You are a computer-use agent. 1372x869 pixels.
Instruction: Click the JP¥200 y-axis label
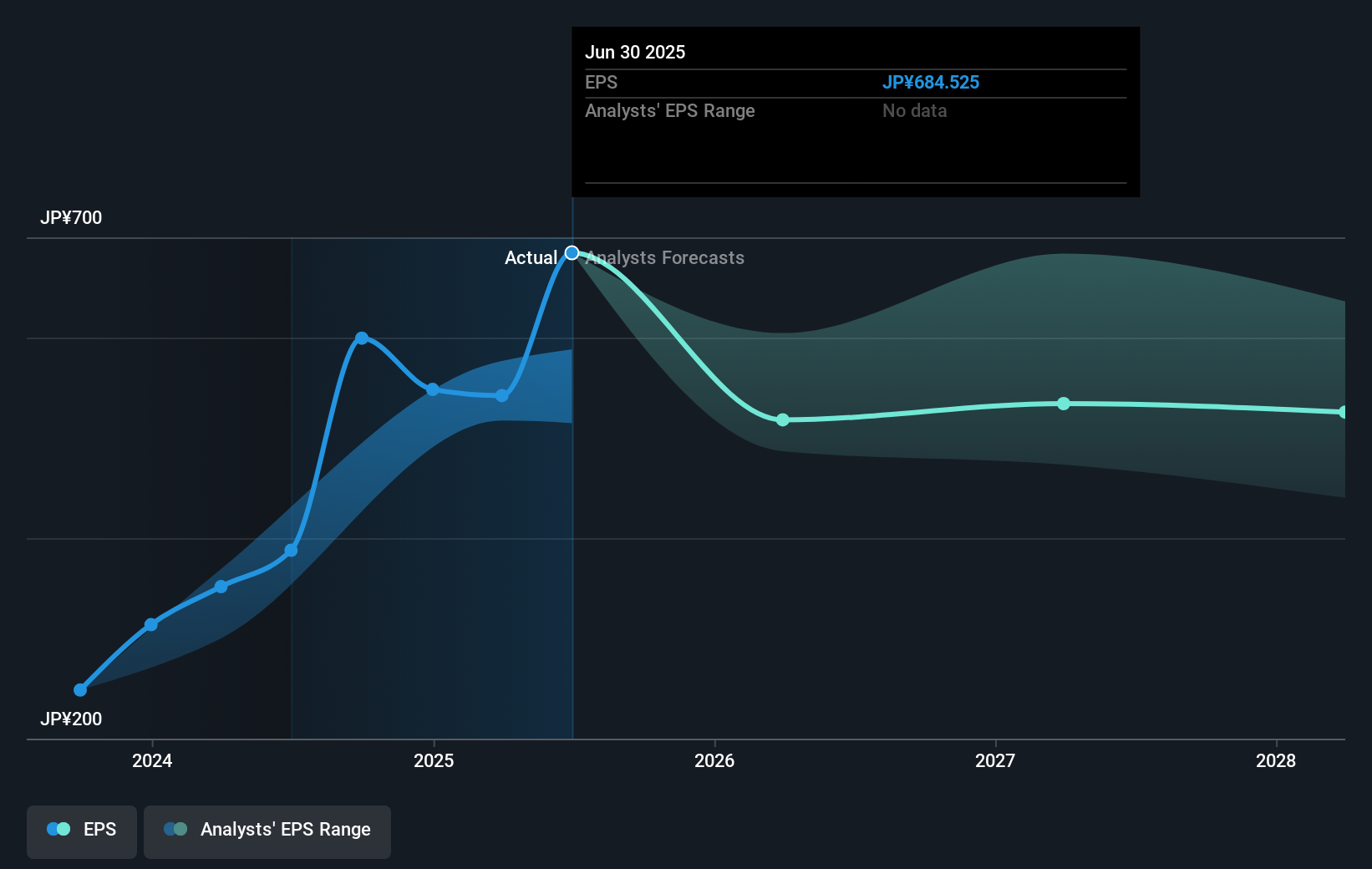click(71, 719)
